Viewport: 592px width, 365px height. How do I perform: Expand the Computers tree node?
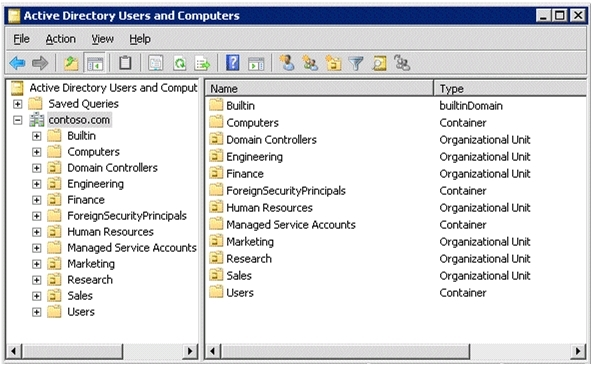tap(37, 152)
